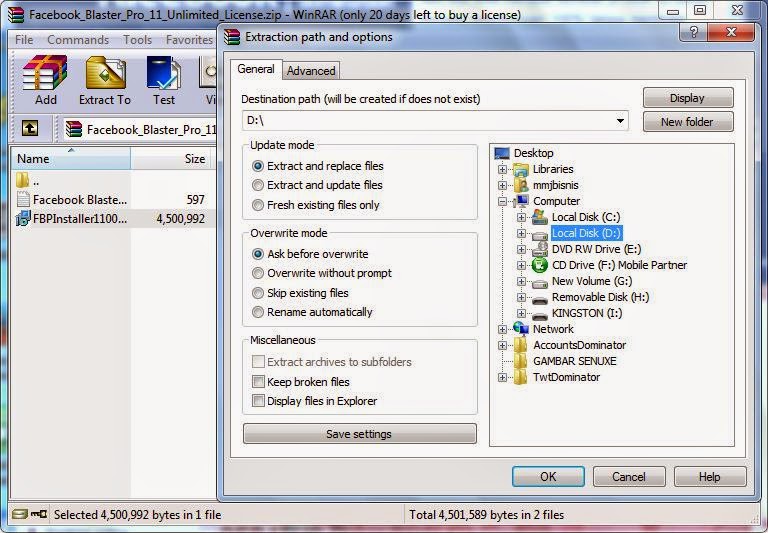Viewport: 768px width, 533px height.
Task: Select Extract and replace files option
Action: 258,166
